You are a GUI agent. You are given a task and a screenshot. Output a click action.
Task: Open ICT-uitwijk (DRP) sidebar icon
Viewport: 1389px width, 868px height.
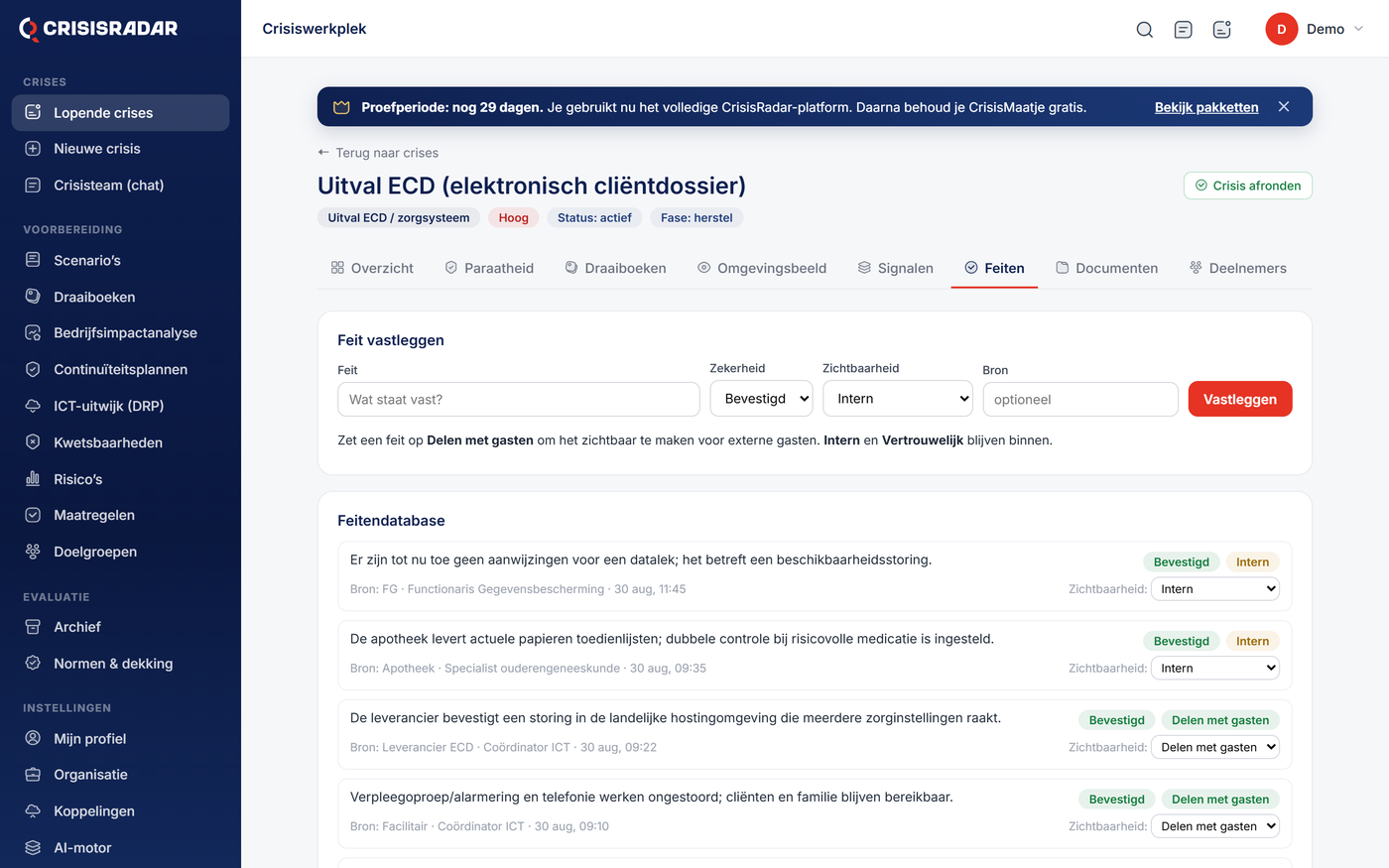pyautogui.click(x=33, y=406)
